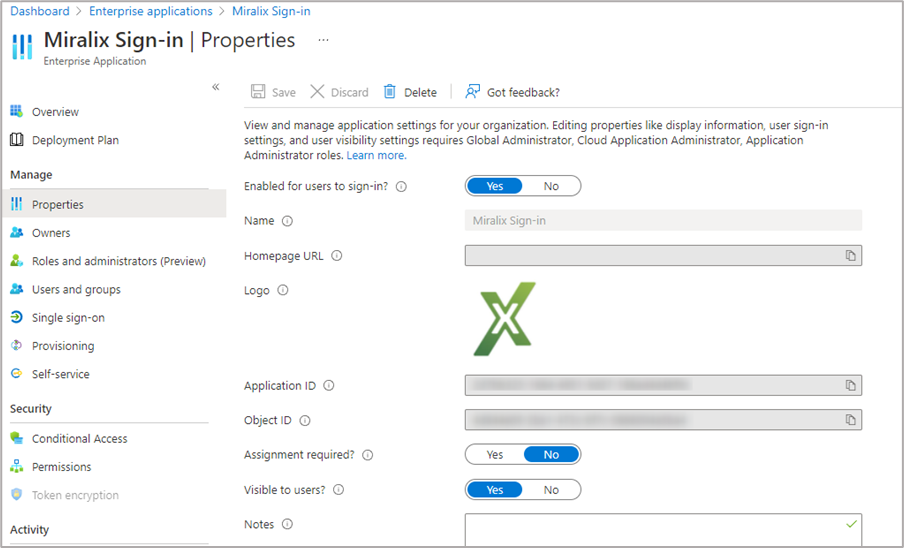Click the info icon next to Assignment required
Viewport: 904px width, 548px height.
(x=367, y=455)
